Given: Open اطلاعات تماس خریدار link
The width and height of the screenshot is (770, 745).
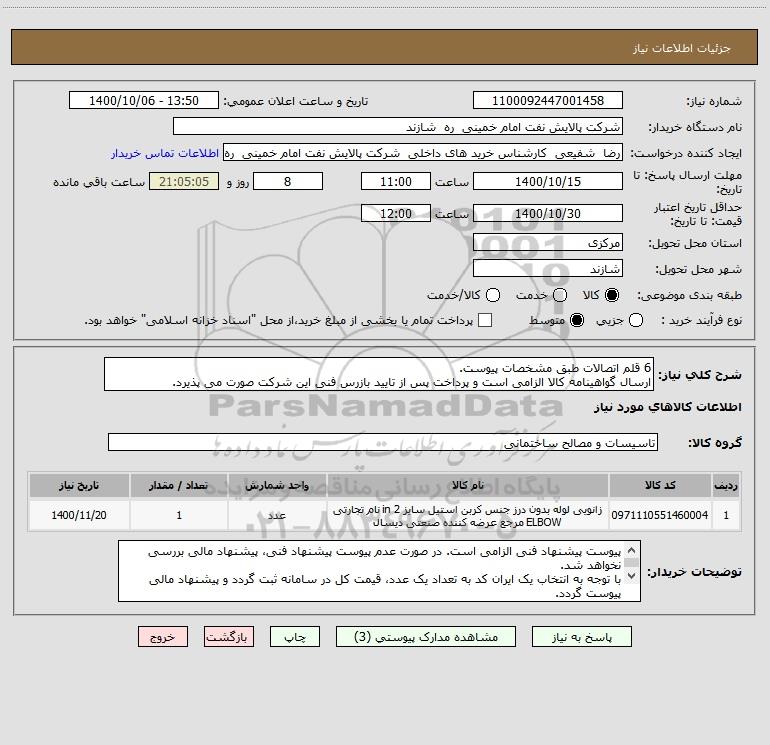Looking at the screenshot, I should [x=165, y=153].
